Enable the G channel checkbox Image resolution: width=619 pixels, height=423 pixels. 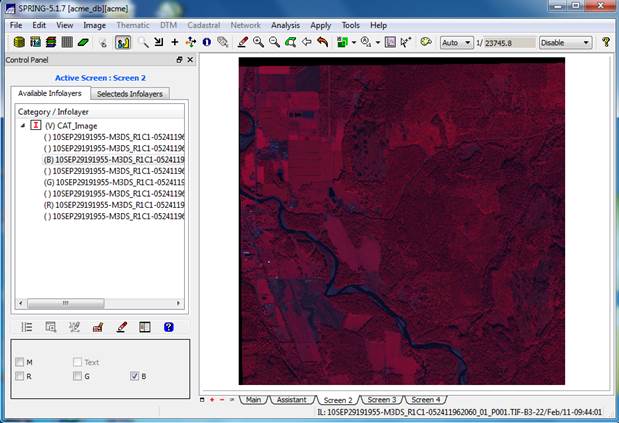pyautogui.click(x=77, y=376)
